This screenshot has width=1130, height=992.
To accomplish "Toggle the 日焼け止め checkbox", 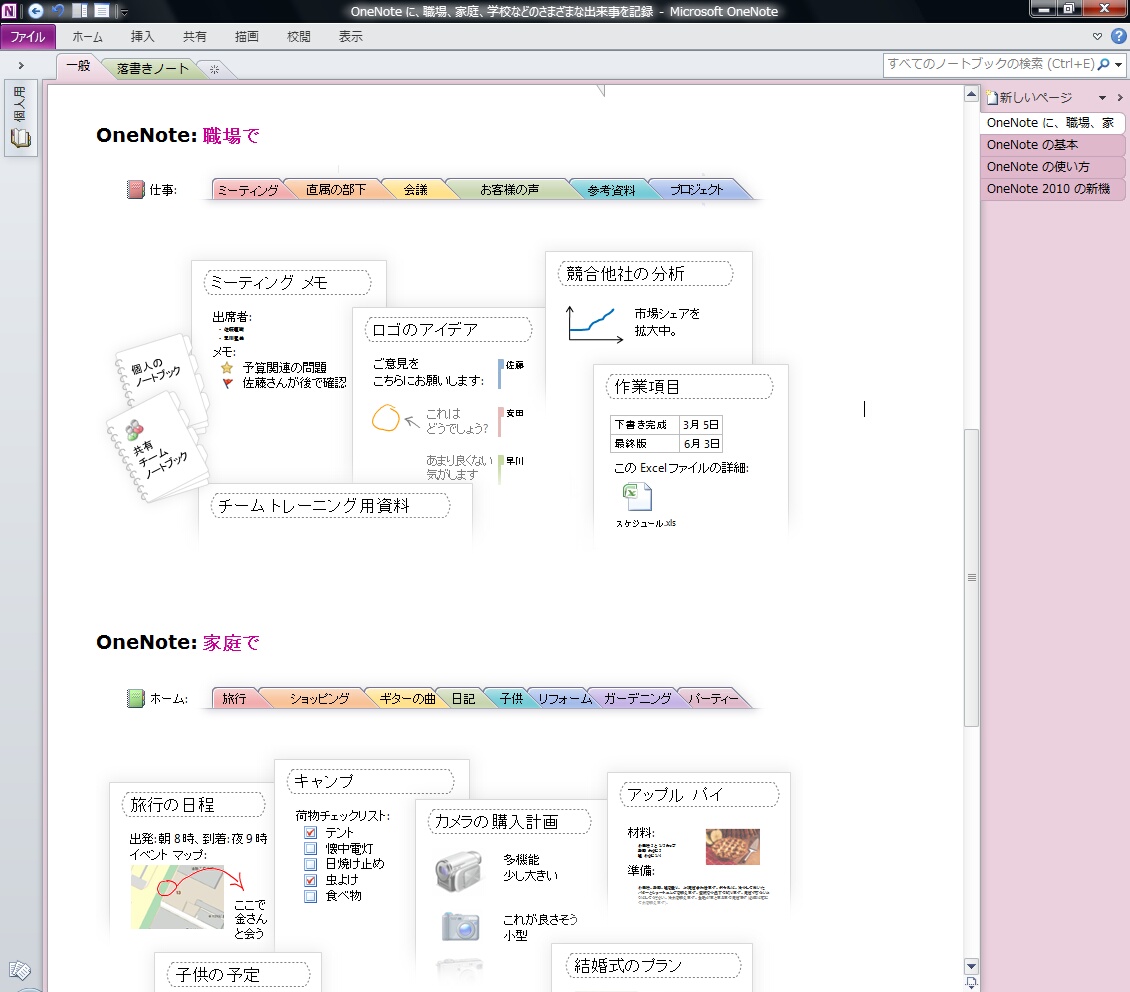I will pyautogui.click(x=311, y=864).
